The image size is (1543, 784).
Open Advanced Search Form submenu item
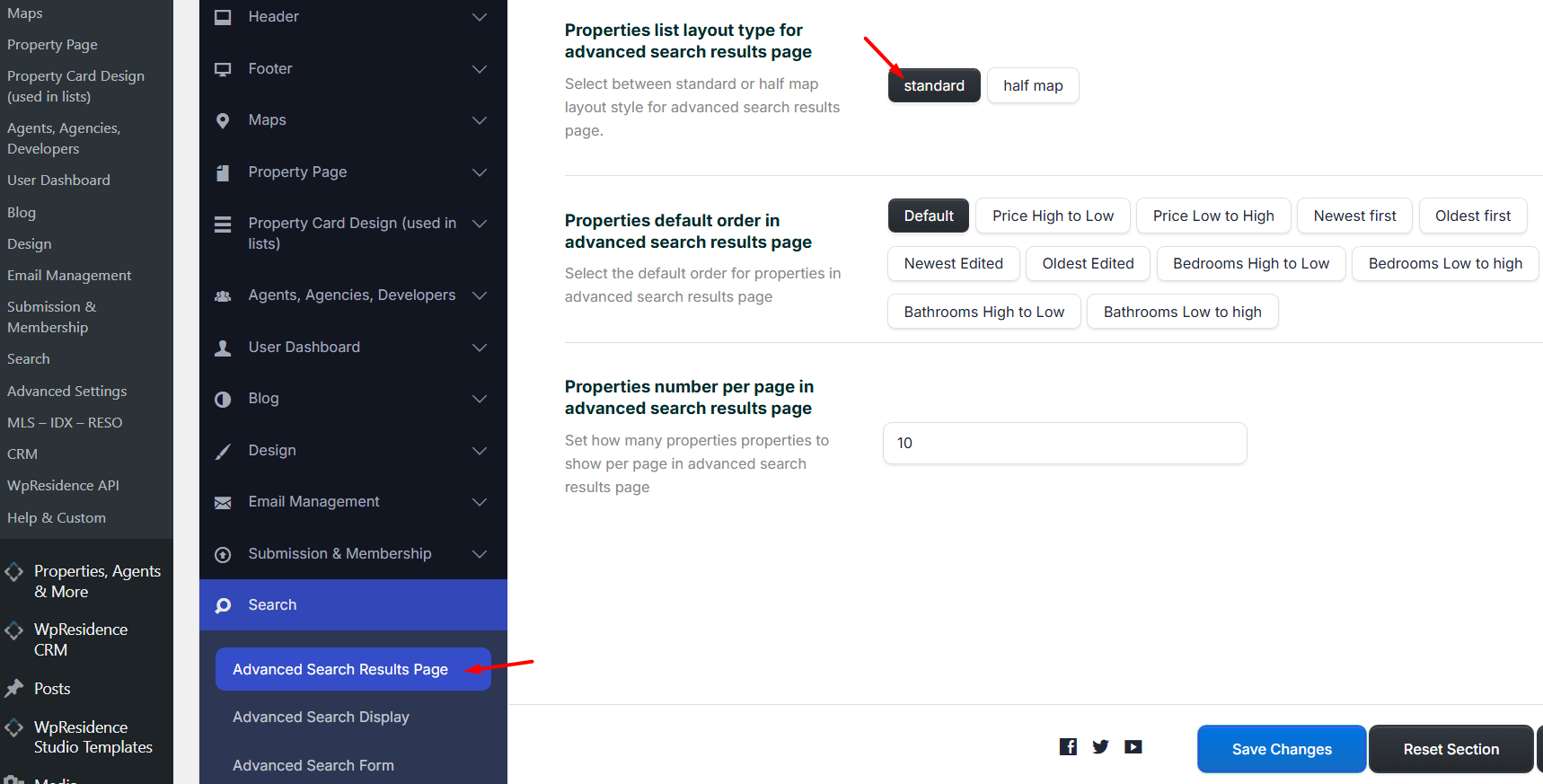click(x=313, y=765)
